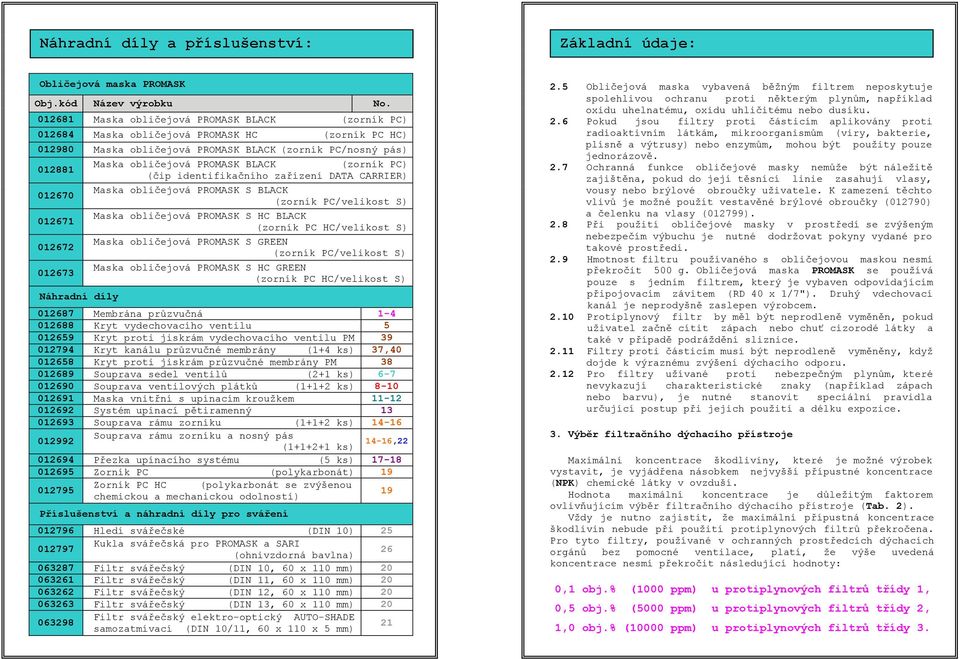
Task: Click "Filtr svářečský elektro-optický AUTO-SHADE" row
Action: point(220,623)
